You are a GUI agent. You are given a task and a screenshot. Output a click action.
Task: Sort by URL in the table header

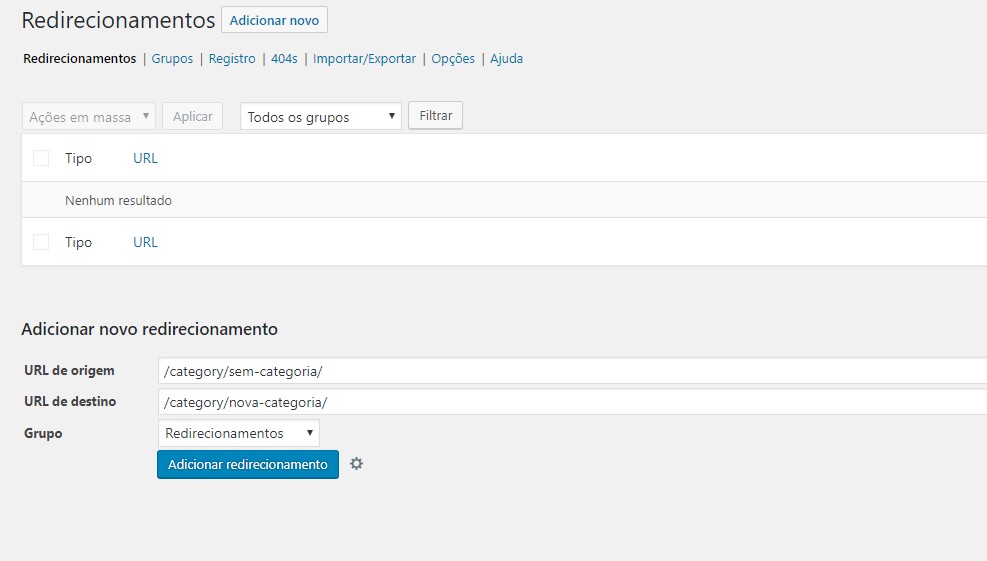(145, 158)
